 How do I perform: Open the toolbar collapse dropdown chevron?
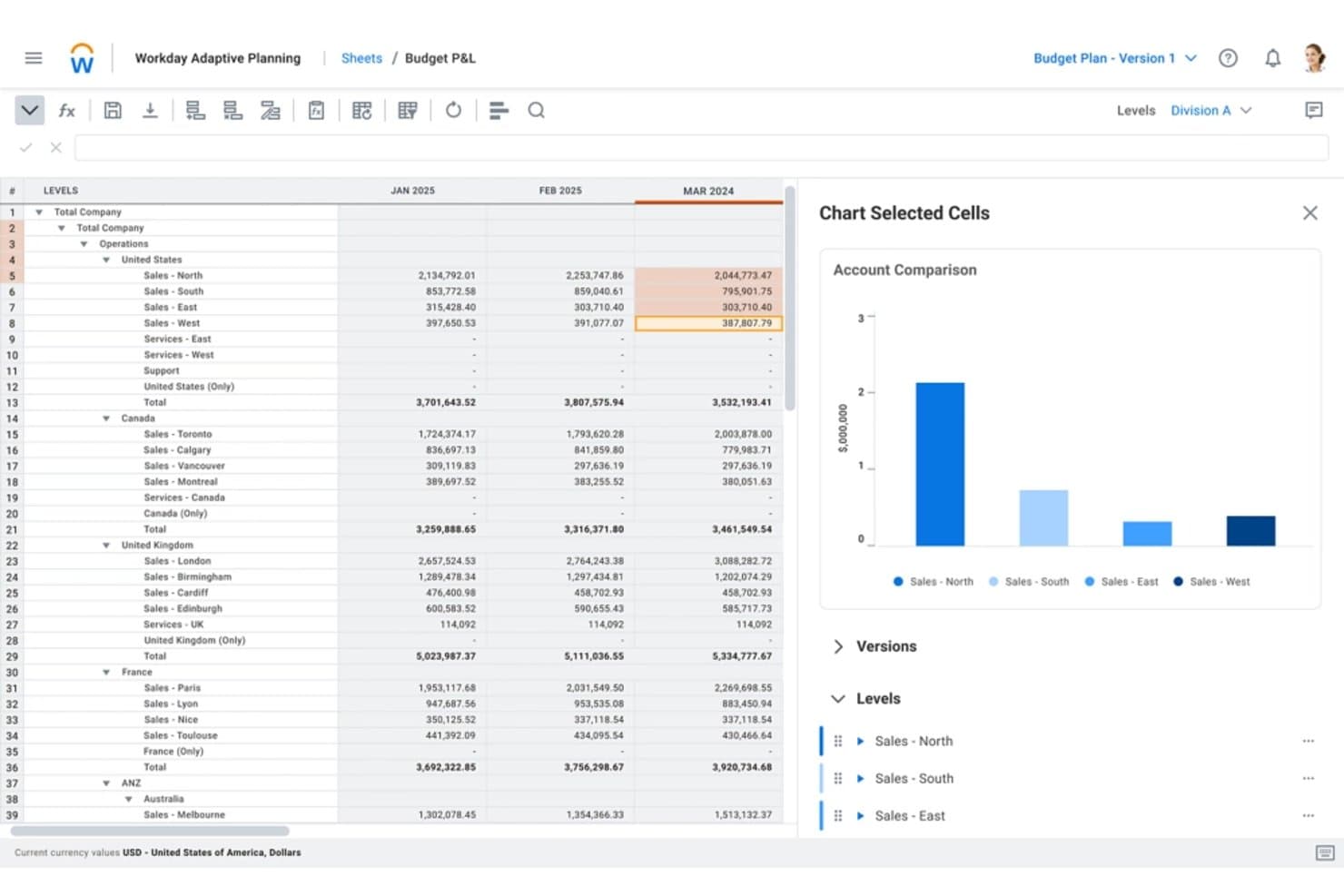coord(29,111)
